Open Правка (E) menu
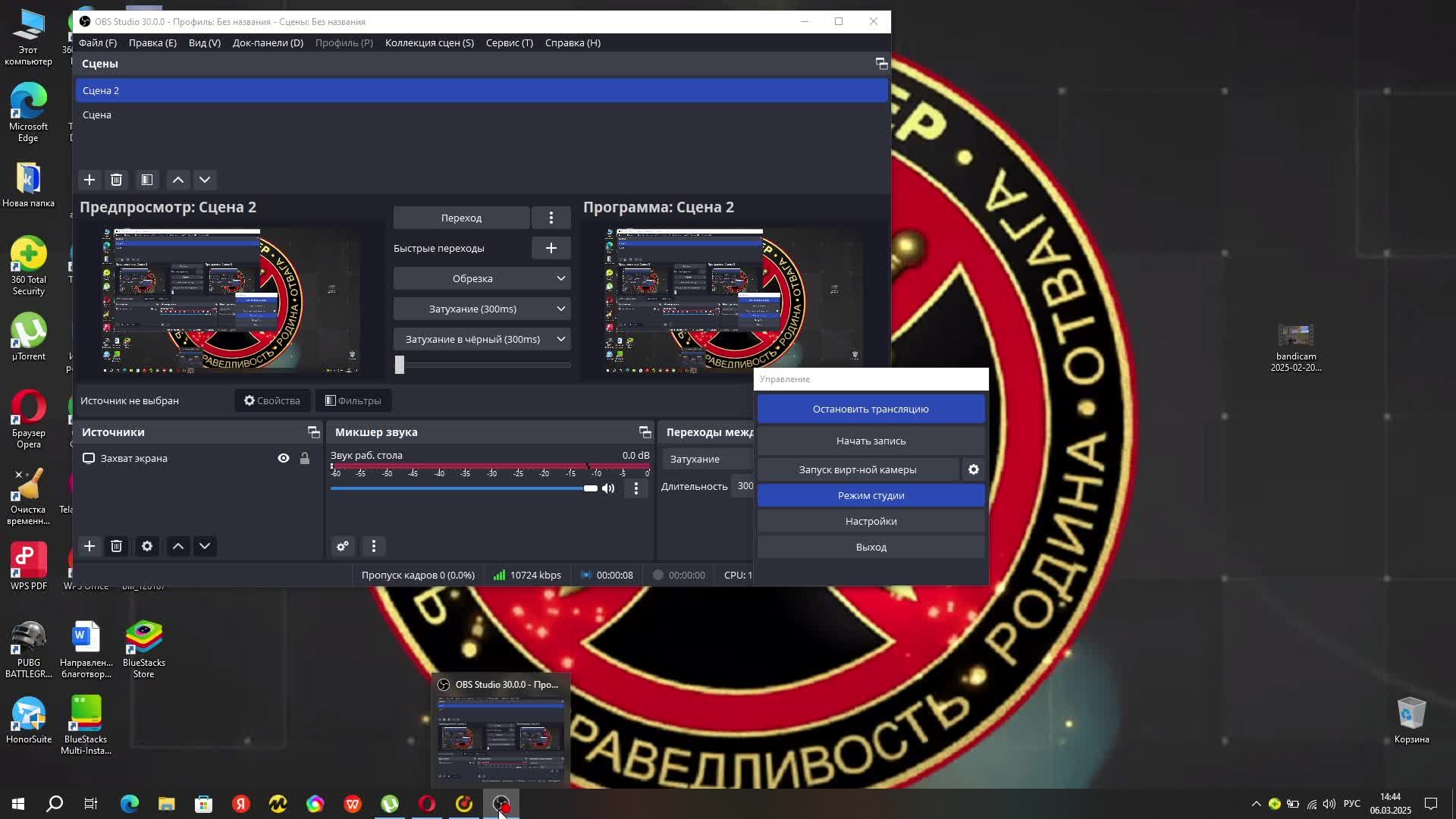The height and width of the screenshot is (819, 1456). click(x=152, y=42)
